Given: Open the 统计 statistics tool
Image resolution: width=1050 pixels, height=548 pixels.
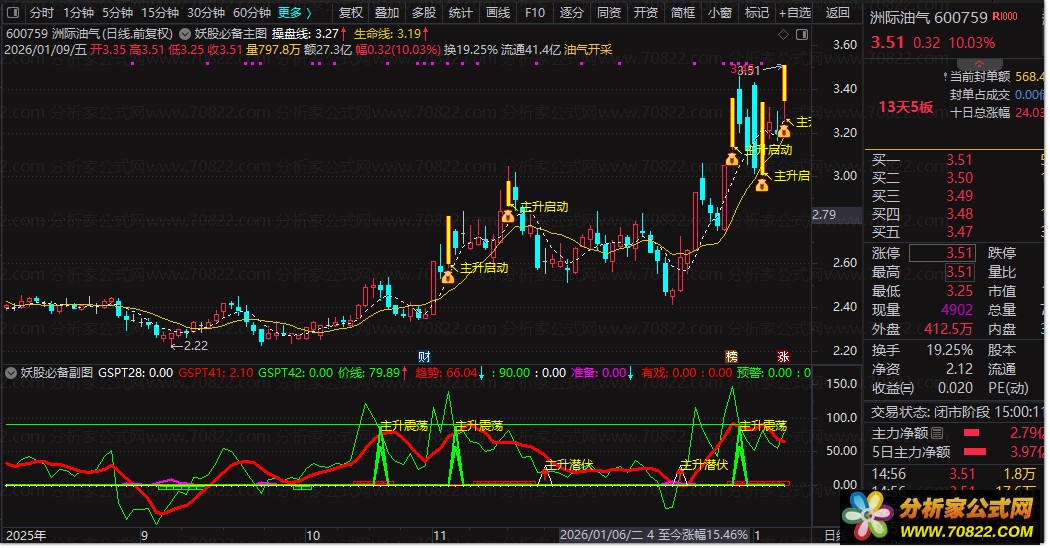Looking at the screenshot, I should tap(460, 13).
